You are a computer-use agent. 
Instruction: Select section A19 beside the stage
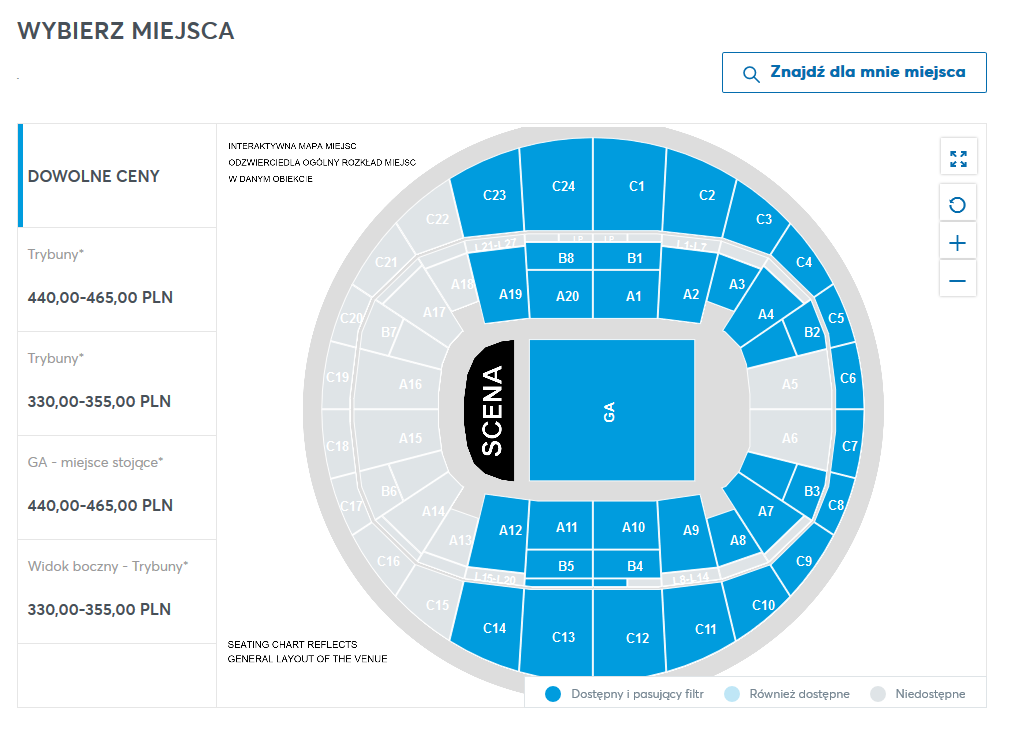click(510, 294)
